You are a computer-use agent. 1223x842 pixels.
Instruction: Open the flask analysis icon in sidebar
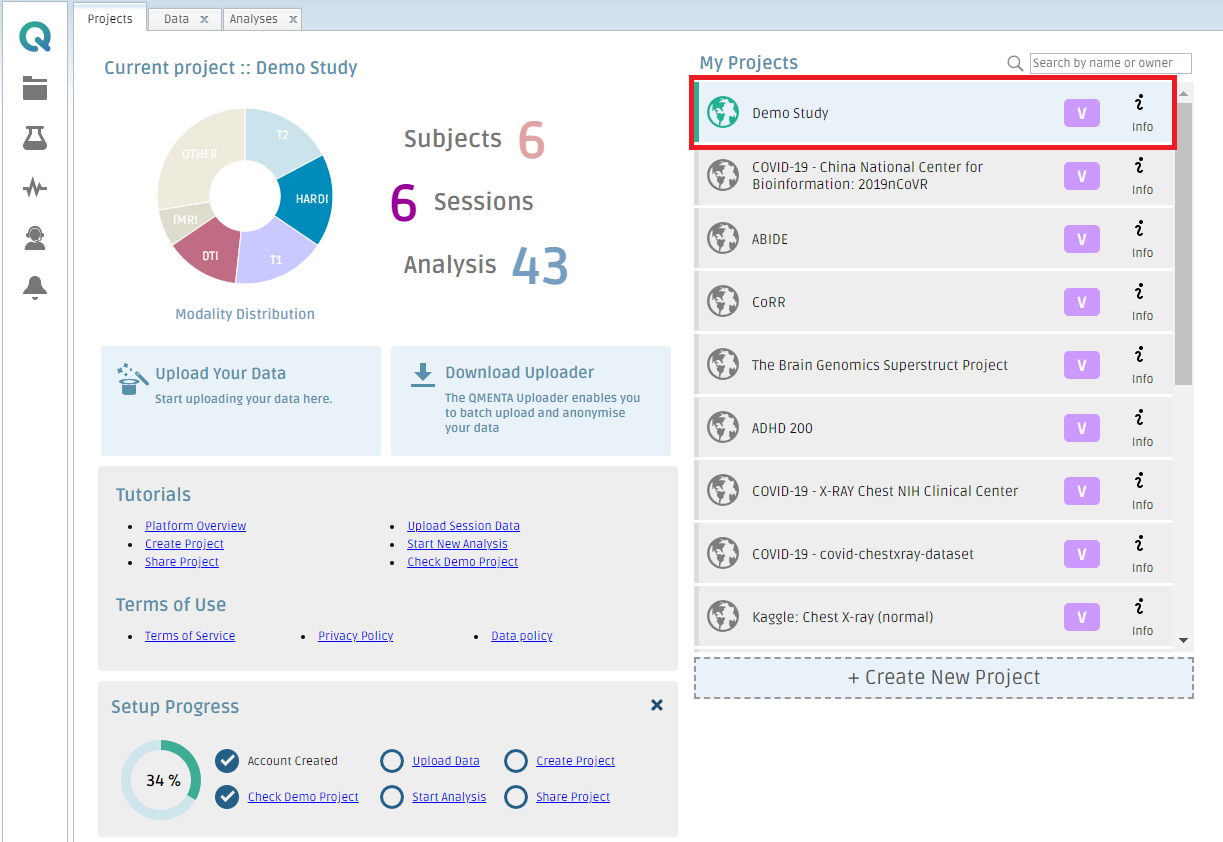click(x=35, y=138)
